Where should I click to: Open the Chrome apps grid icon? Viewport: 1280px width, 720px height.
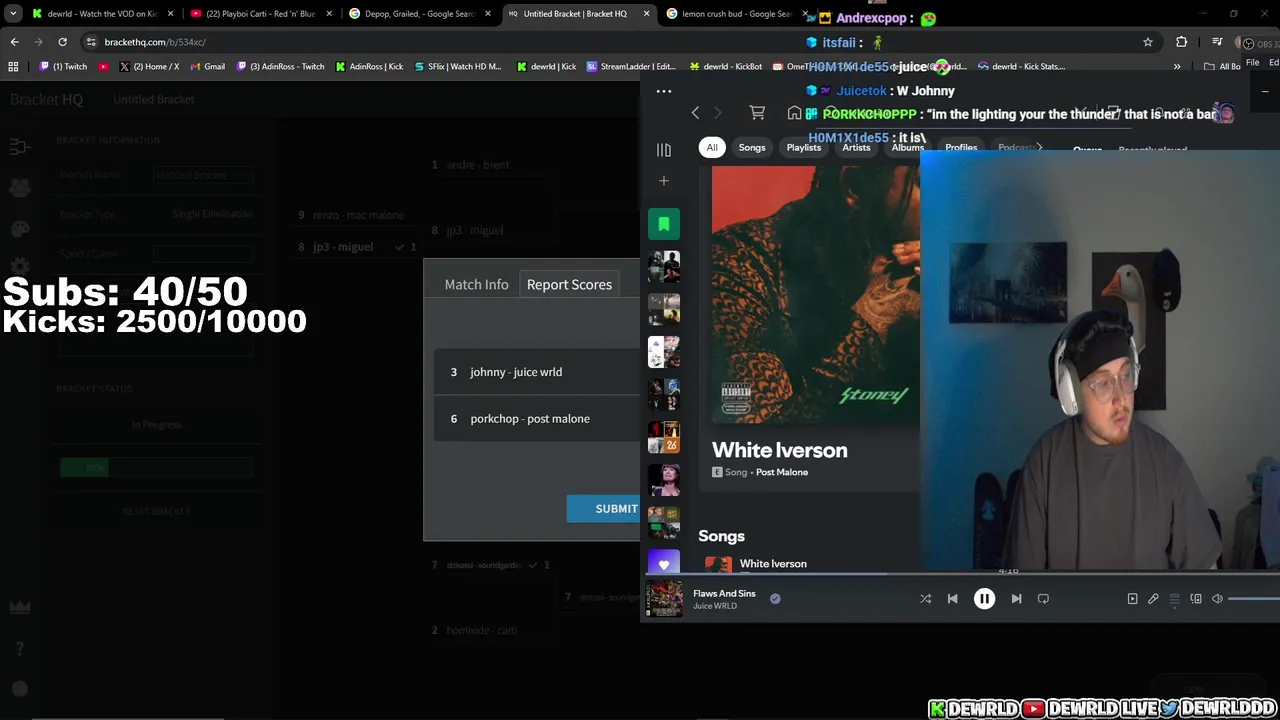pyautogui.click(x=13, y=67)
